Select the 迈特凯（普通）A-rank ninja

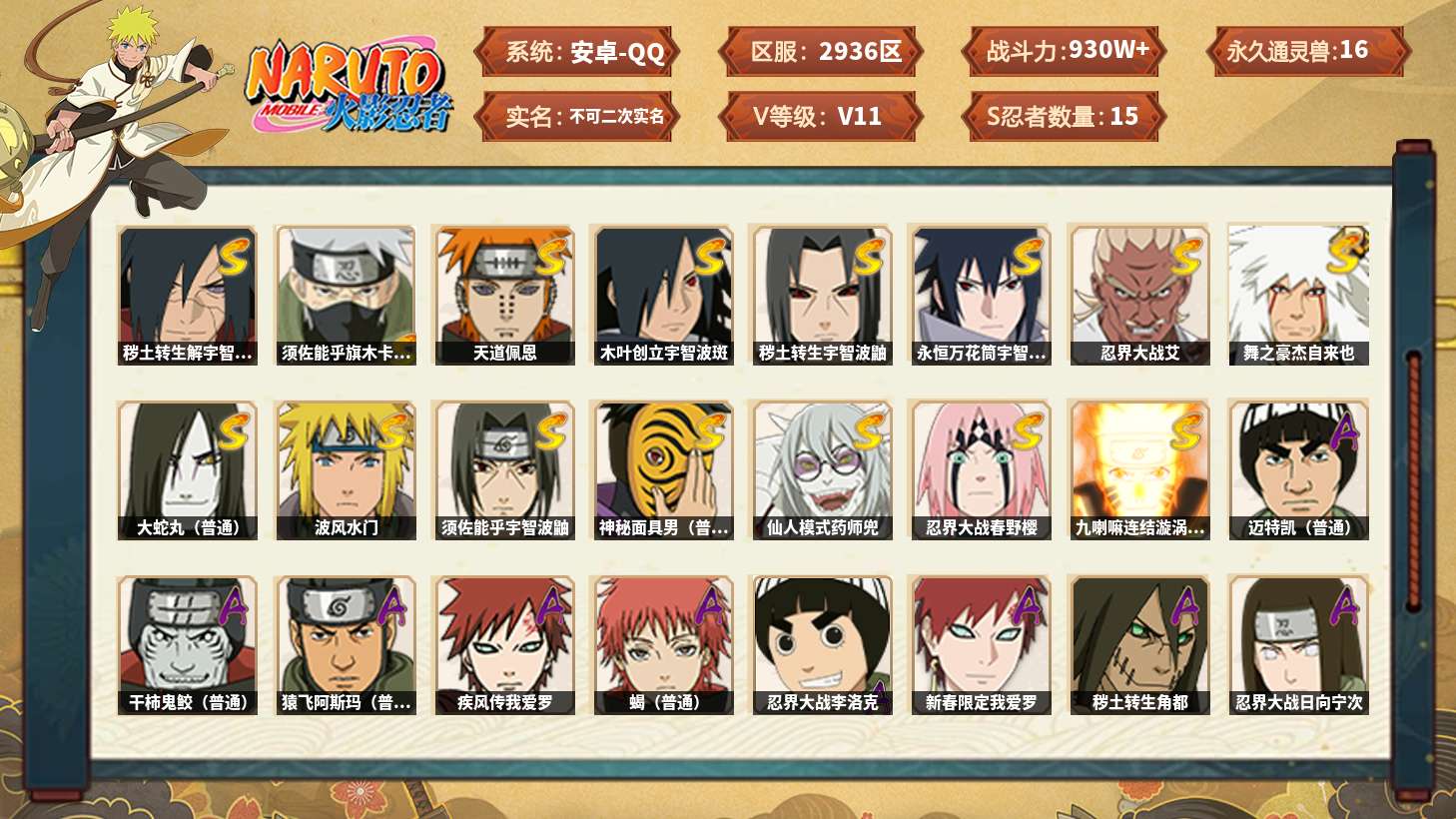coord(1298,470)
